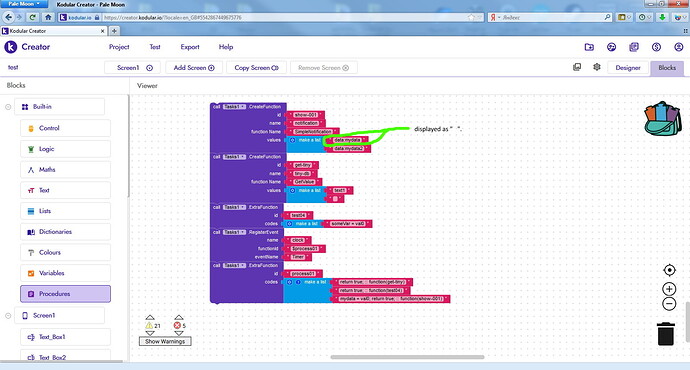
Task: Switch to the Blocks view
Action: 667,68
